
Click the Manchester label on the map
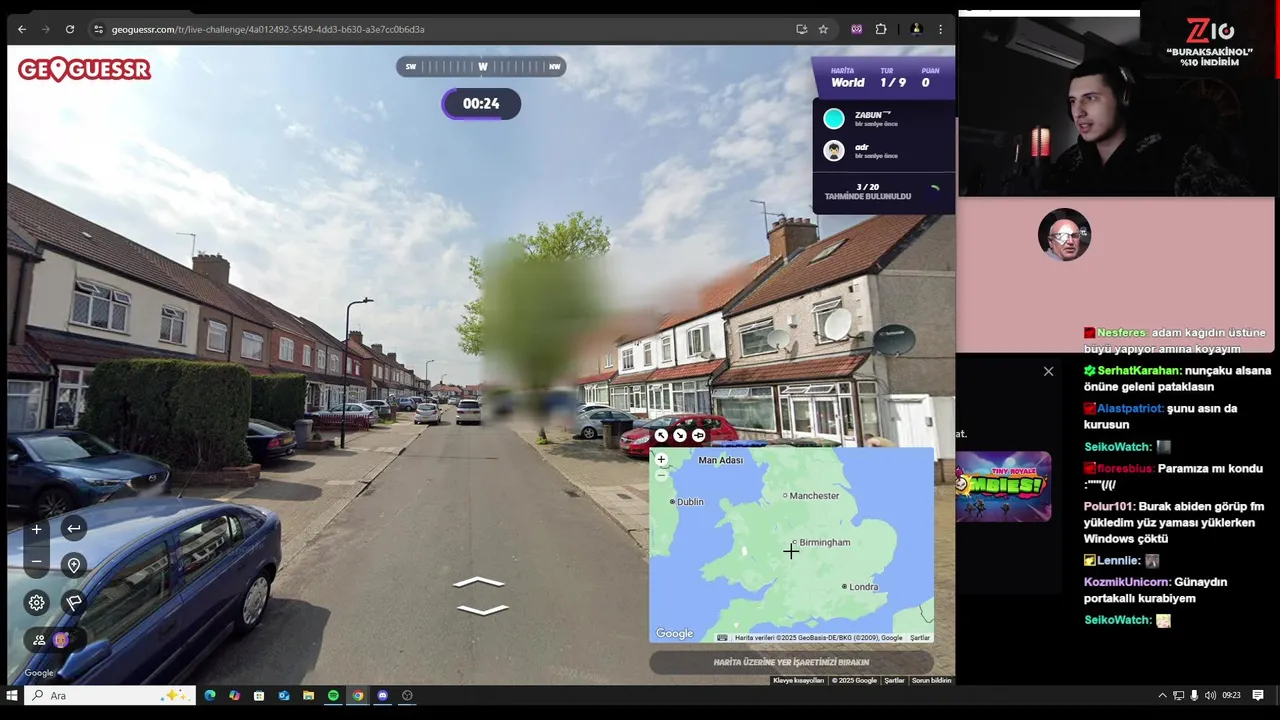click(x=814, y=496)
